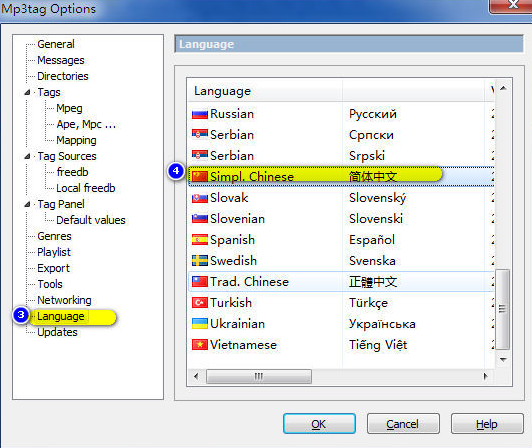Select the '正體中文' native name cell
This screenshot has width=532, height=448.
[x=373, y=282]
